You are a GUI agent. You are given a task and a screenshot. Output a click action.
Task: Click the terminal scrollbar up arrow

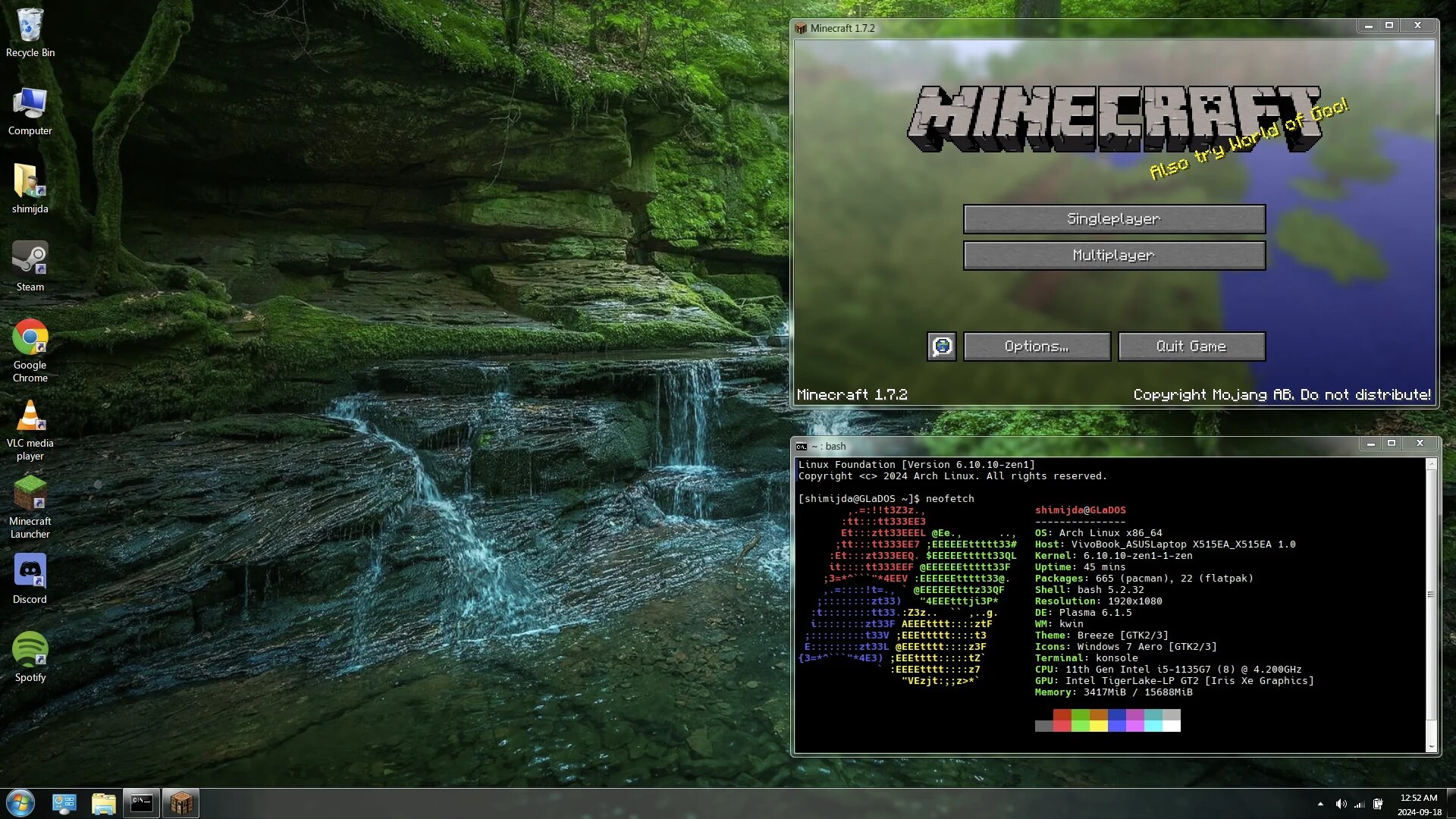(x=1431, y=463)
